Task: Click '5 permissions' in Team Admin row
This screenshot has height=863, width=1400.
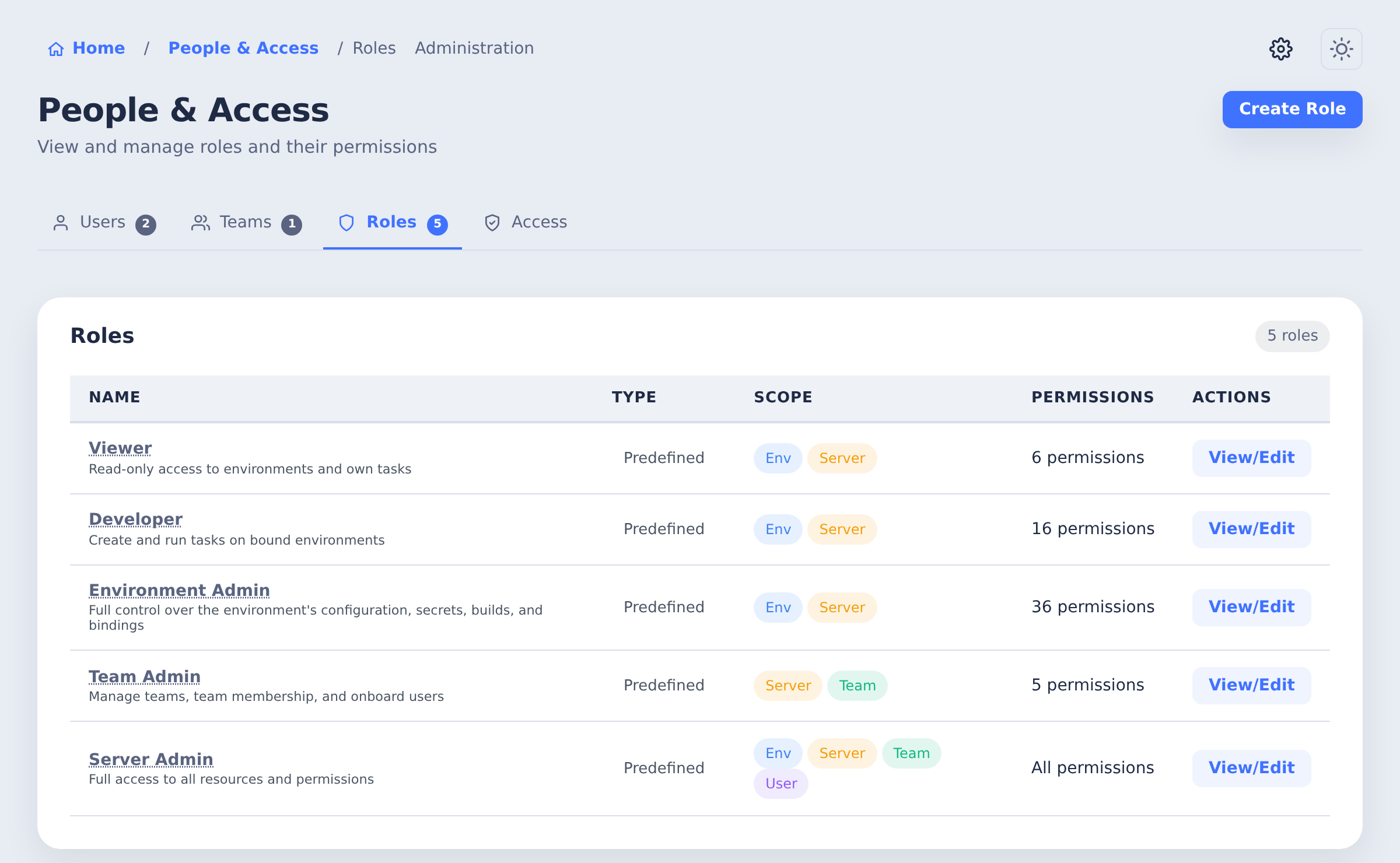Action: (x=1088, y=685)
